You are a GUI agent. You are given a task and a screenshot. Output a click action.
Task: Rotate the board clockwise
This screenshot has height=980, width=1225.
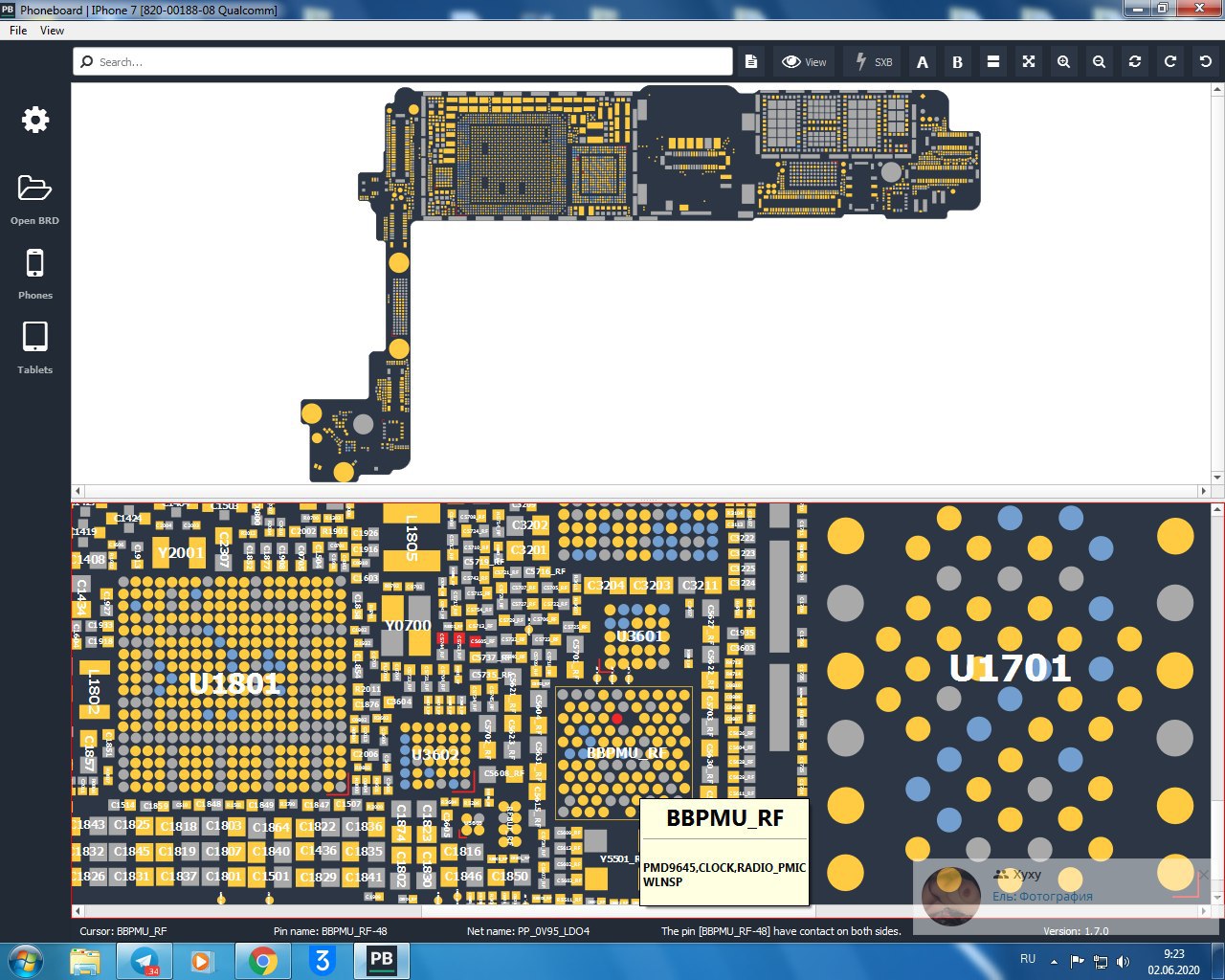pos(1169,61)
